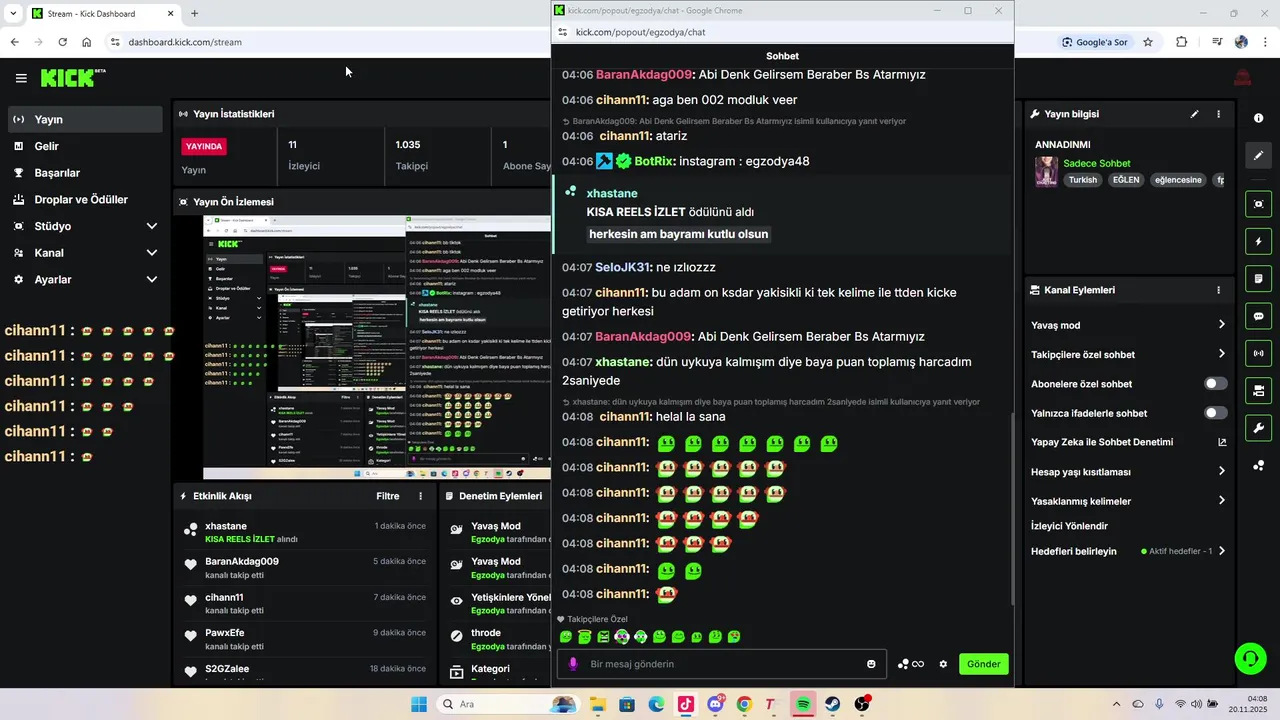Open Steam from the Windows taskbar
The height and width of the screenshot is (720, 1280).
pyautogui.click(x=832, y=704)
